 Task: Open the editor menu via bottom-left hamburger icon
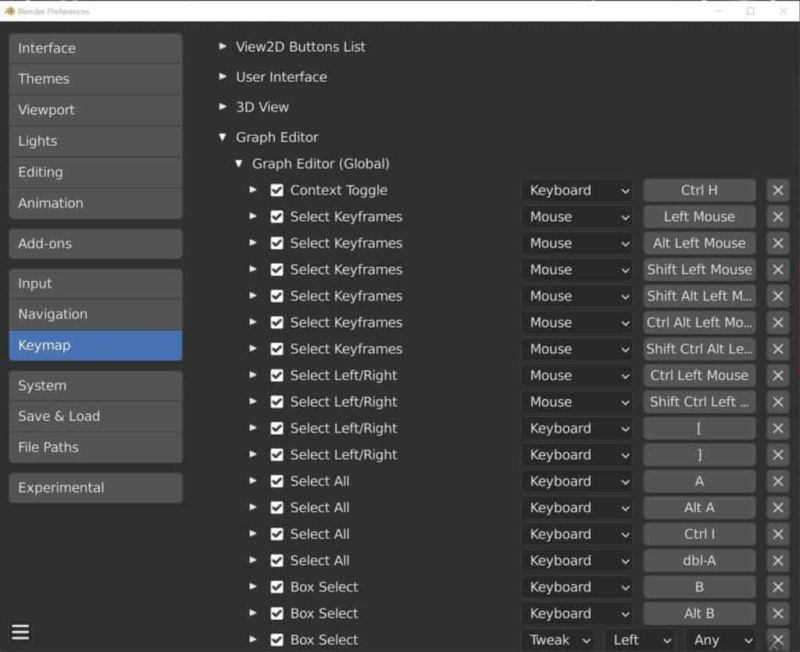(20, 632)
